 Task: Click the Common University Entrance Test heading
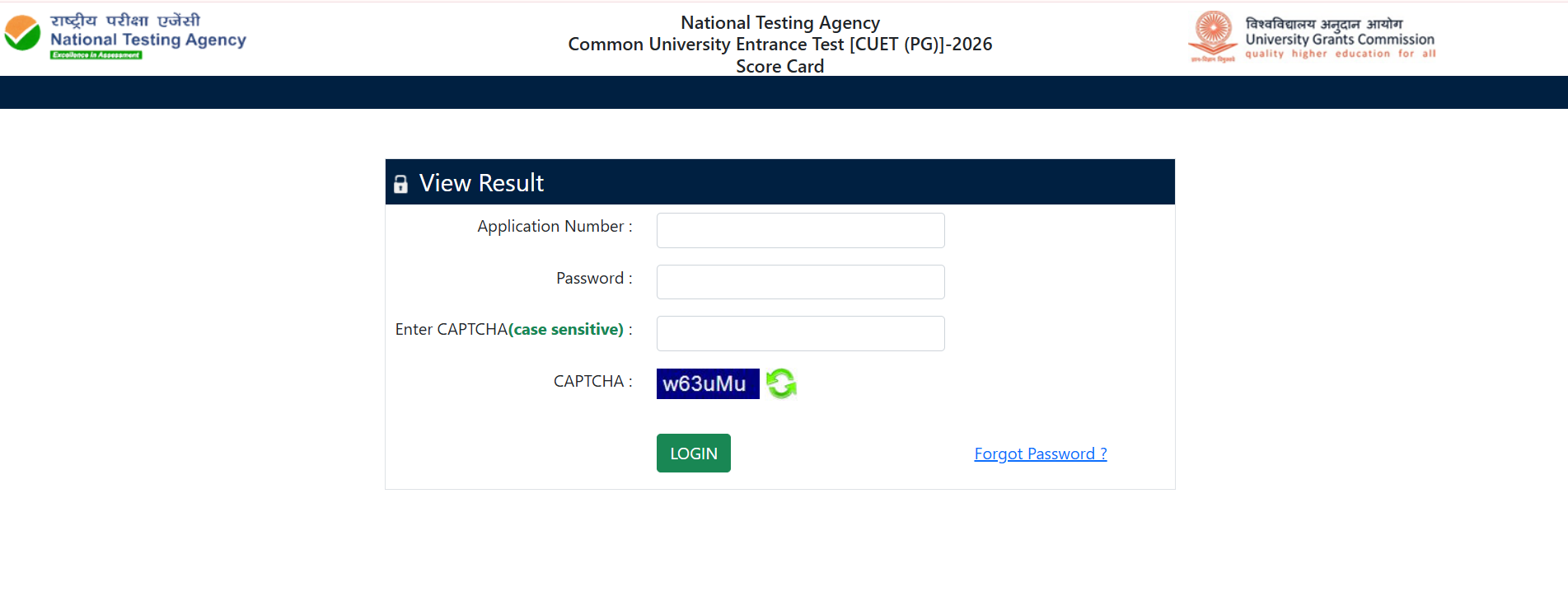pos(779,44)
